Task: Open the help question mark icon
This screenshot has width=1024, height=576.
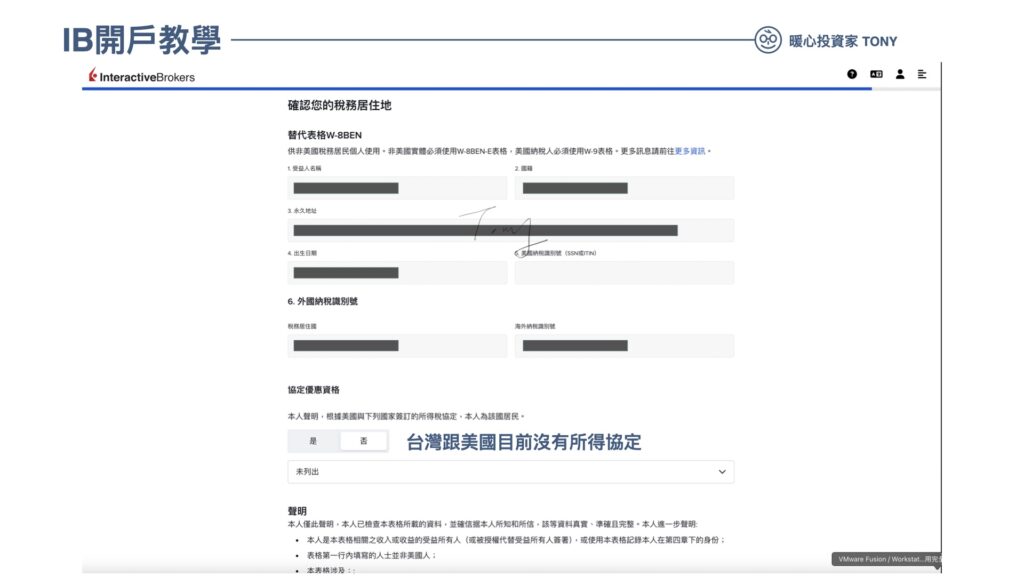Action: (852, 74)
